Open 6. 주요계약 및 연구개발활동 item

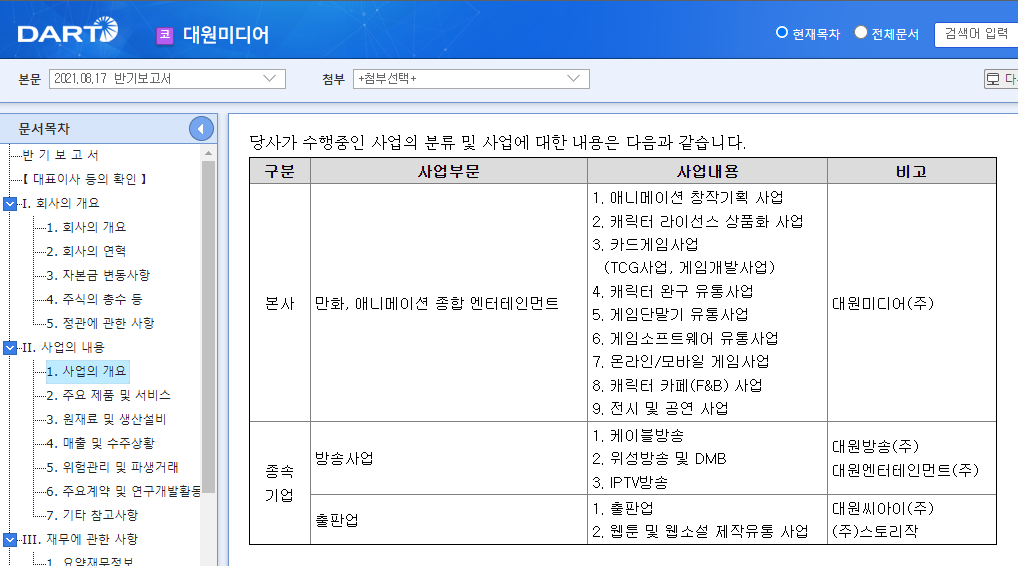click(x=123, y=491)
